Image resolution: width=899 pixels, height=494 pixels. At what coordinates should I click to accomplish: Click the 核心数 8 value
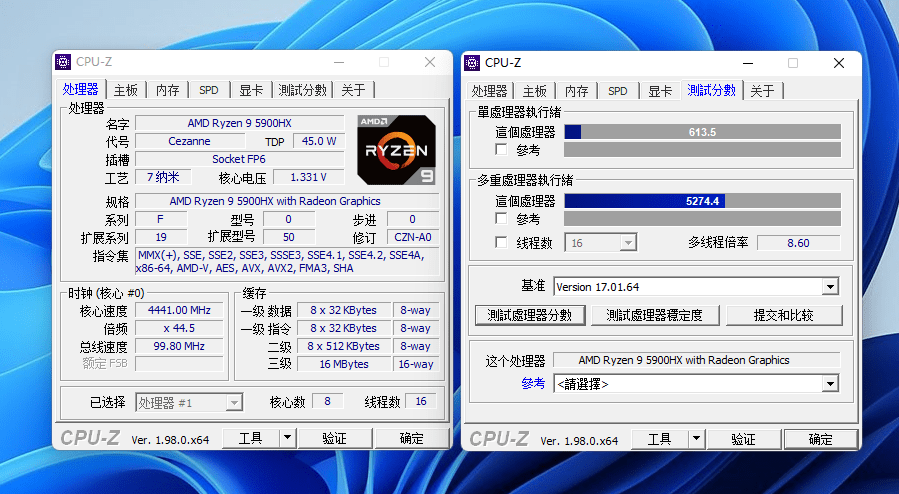point(327,401)
